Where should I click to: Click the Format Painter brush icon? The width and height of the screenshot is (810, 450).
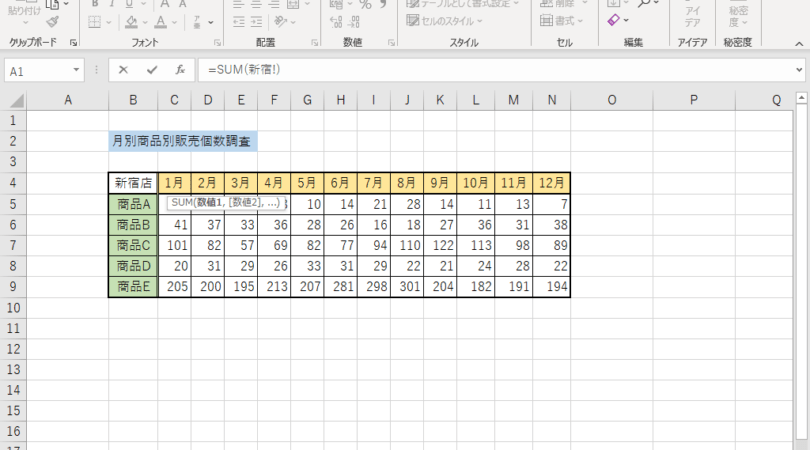click(x=52, y=22)
